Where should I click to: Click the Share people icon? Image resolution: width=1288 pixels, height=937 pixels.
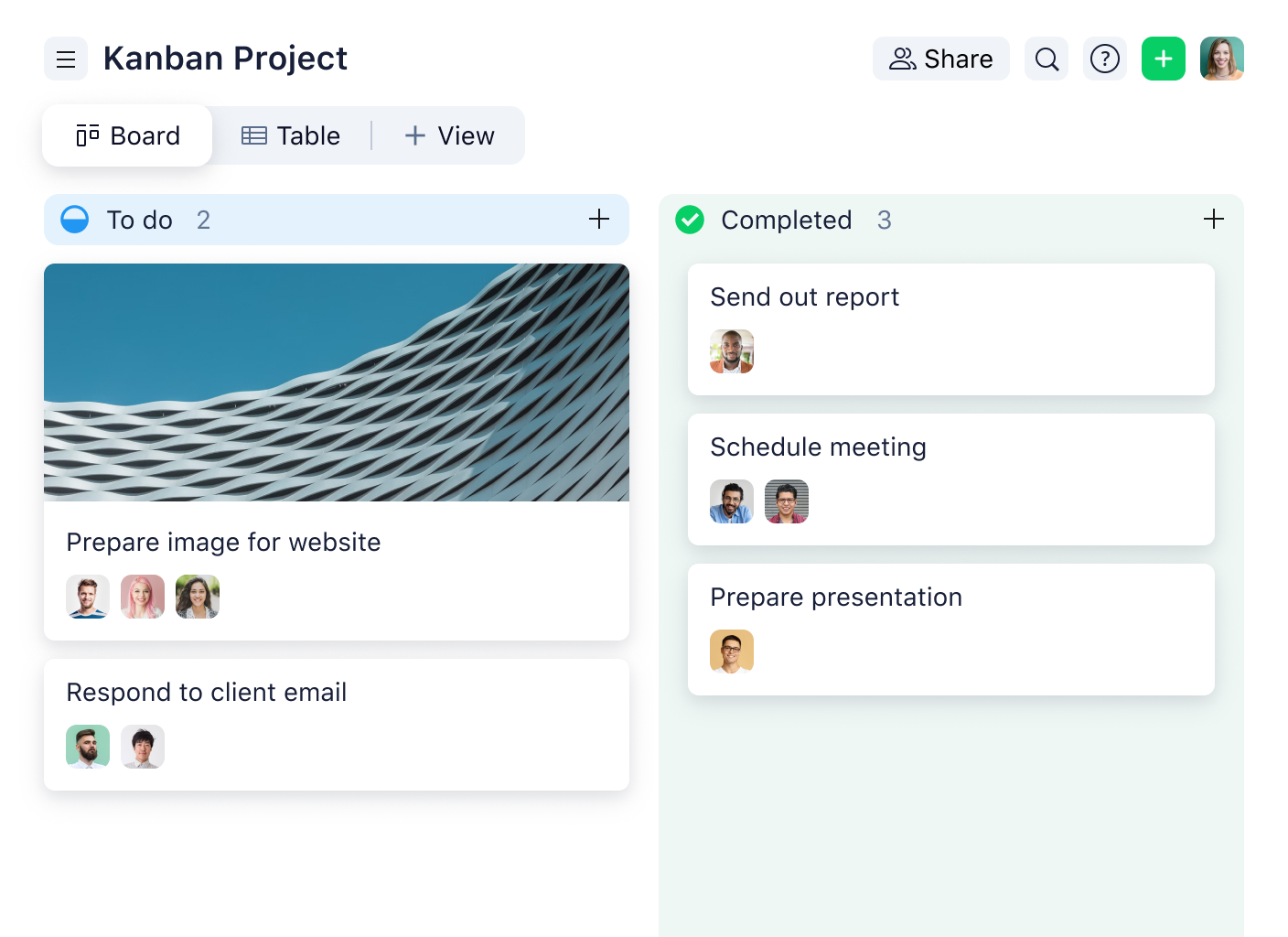click(x=903, y=59)
